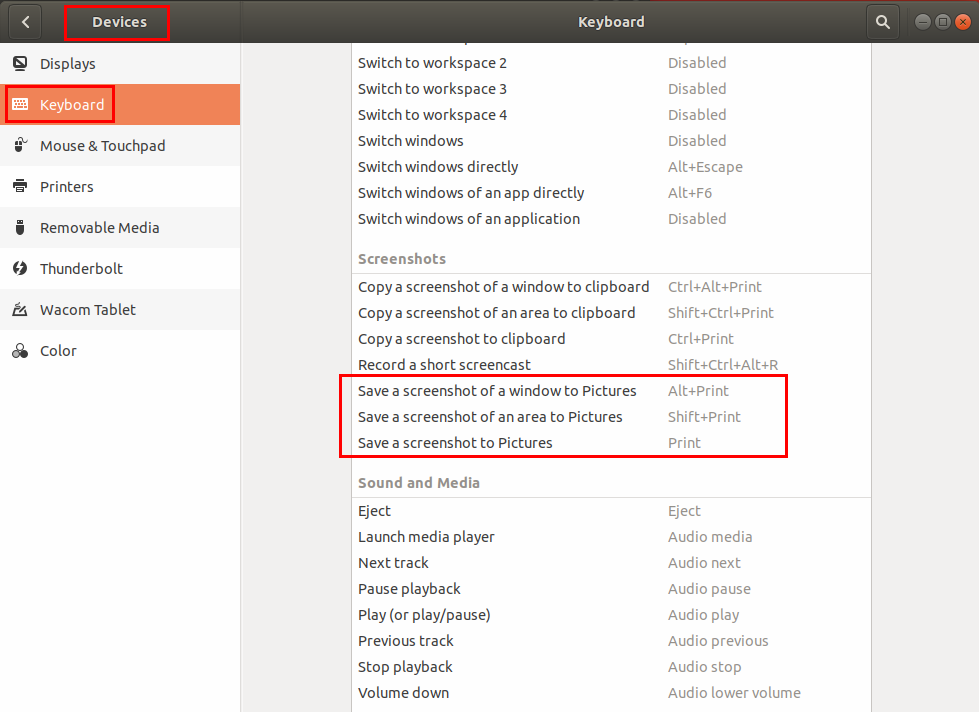Click the Alt+F6 shortcut value

coord(690,193)
